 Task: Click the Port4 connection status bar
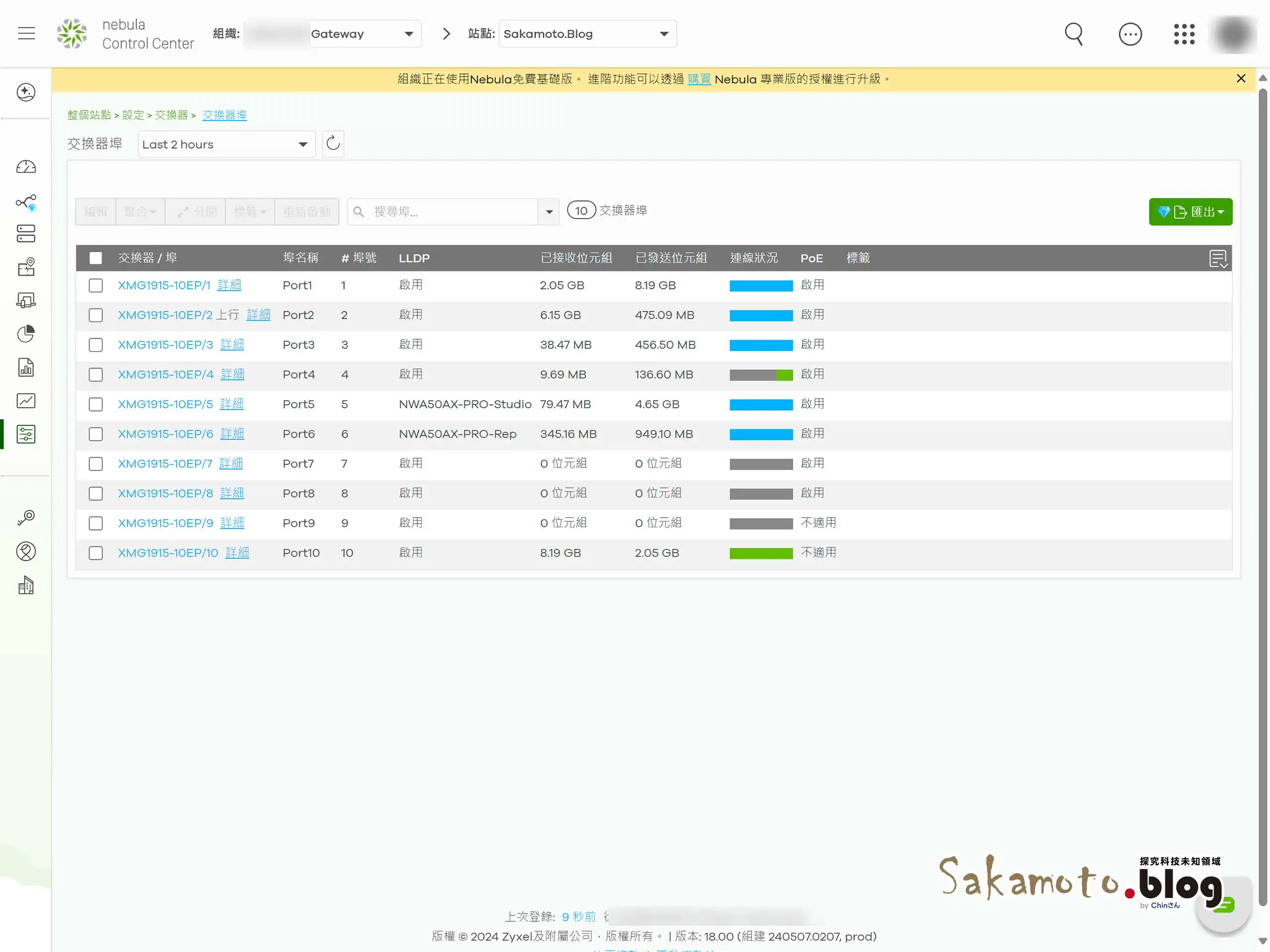click(761, 375)
